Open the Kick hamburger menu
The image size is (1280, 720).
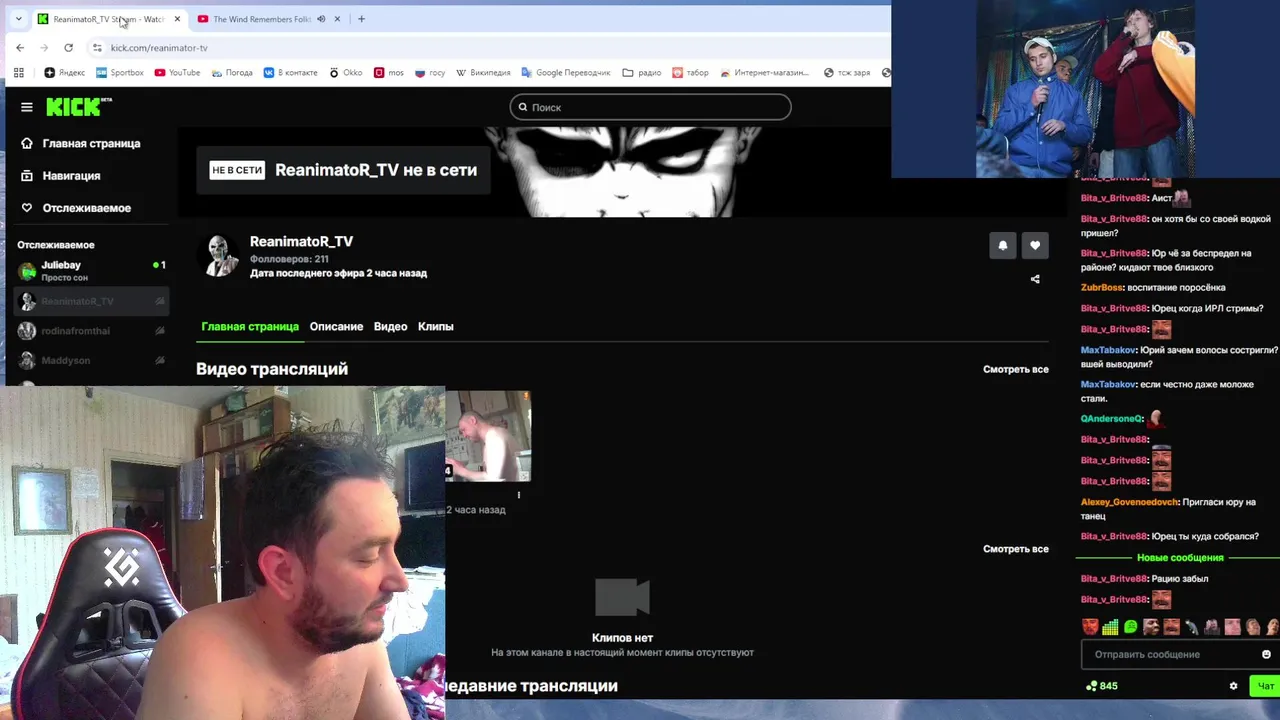27,107
